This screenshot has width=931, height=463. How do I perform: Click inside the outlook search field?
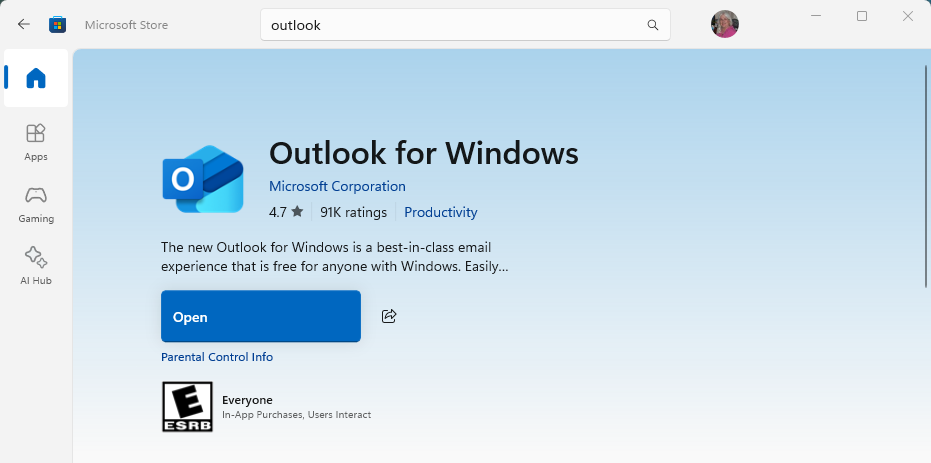click(x=465, y=25)
